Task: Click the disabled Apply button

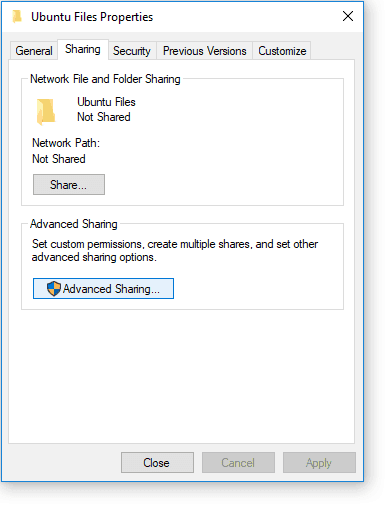Action: (319, 463)
